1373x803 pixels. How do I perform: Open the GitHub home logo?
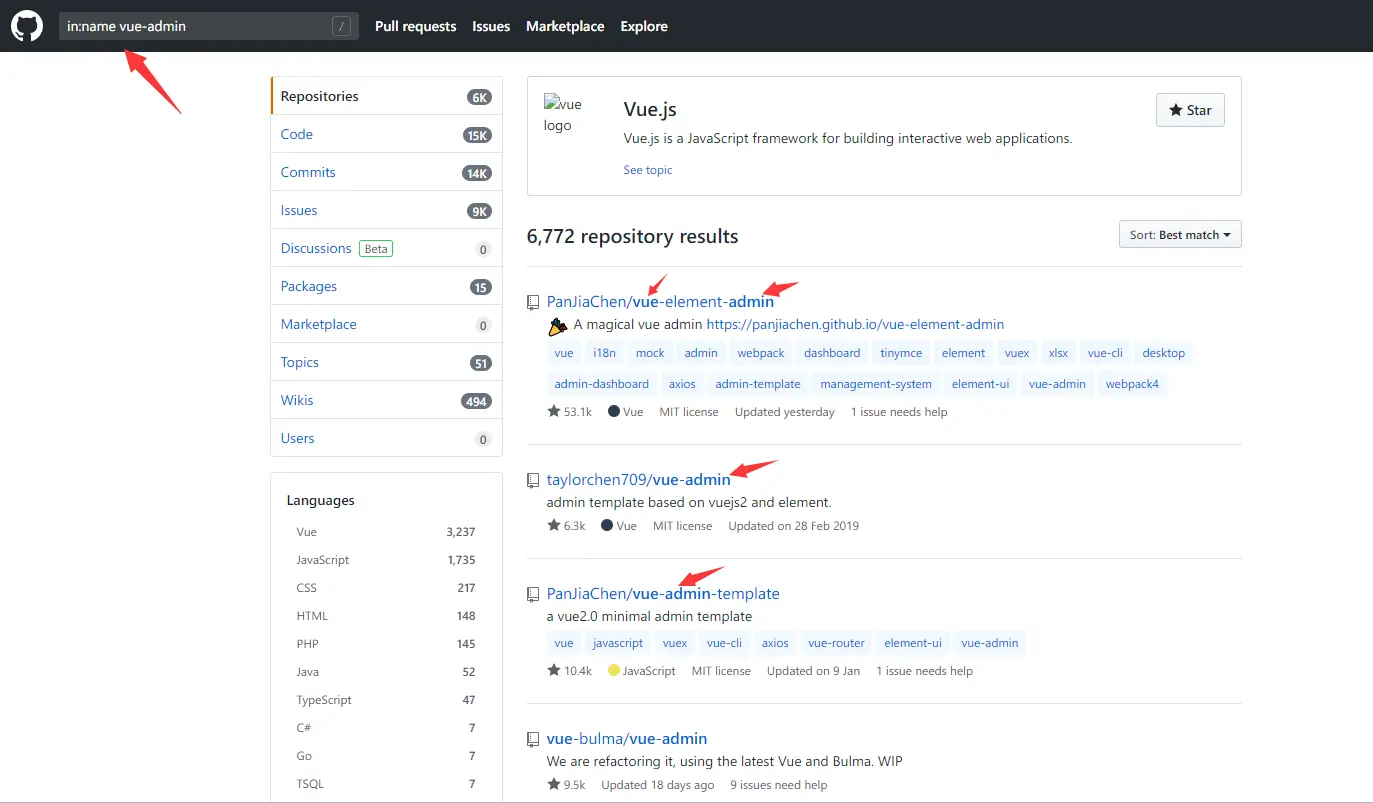(x=27, y=26)
